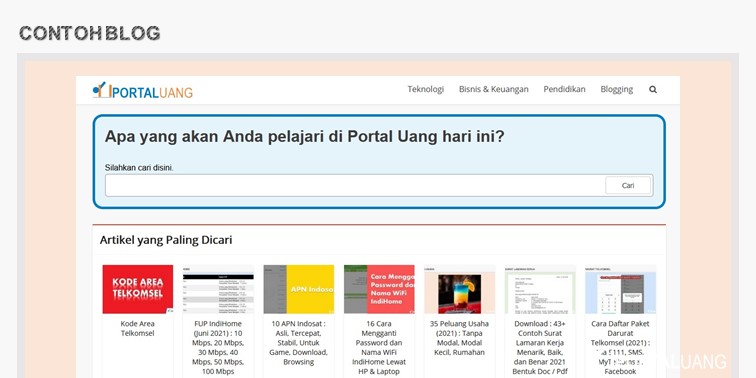Click '35 Peluang Usaha (2021)' article link
756x378 pixels.
(x=459, y=338)
